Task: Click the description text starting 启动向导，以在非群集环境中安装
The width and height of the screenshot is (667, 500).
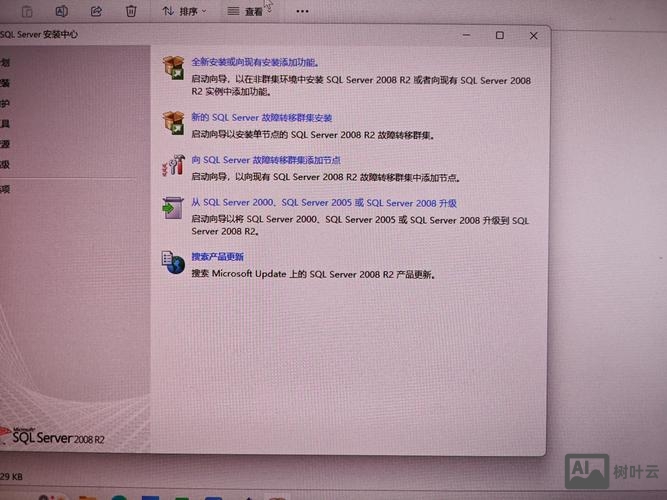Action: 361,86
